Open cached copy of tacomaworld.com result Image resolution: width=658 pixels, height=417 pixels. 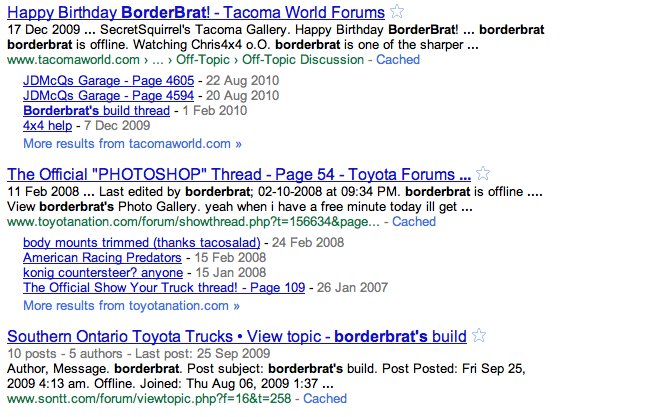[398, 60]
